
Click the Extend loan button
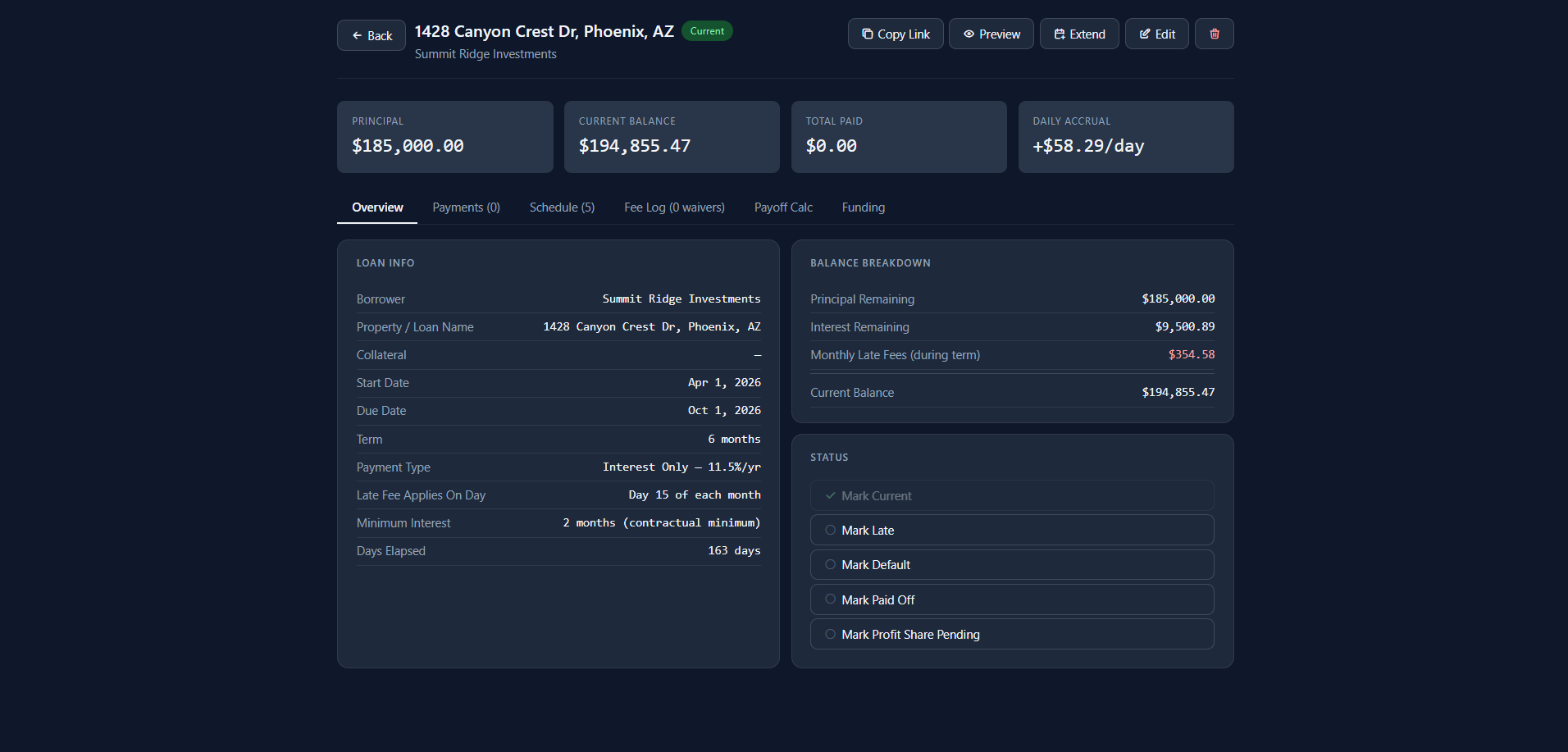(x=1079, y=34)
